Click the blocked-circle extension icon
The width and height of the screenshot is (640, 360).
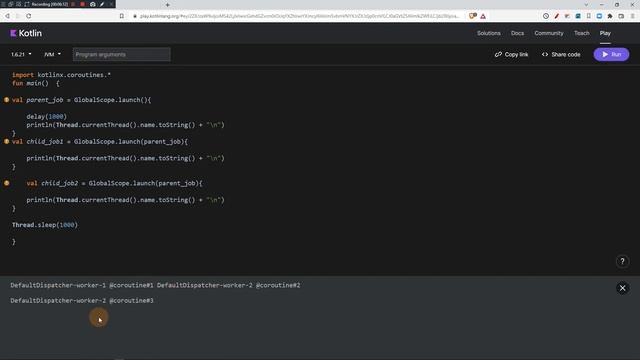click(546, 16)
